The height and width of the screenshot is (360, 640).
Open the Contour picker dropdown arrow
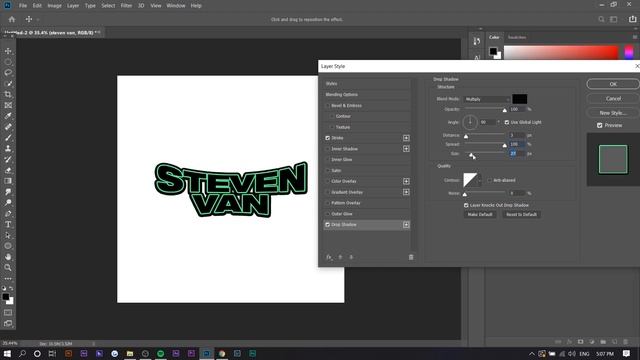480,180
